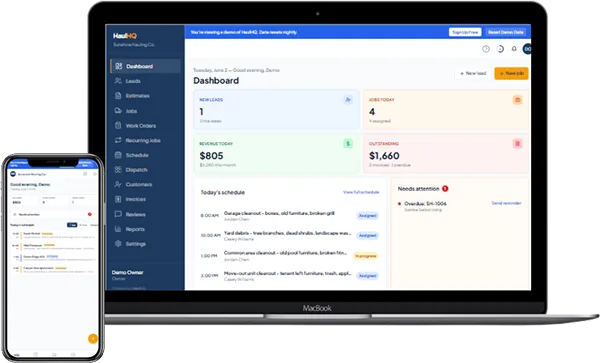Click the Schedule calendar icon
This screenshot has height=363, width=600.
[118, 155]
